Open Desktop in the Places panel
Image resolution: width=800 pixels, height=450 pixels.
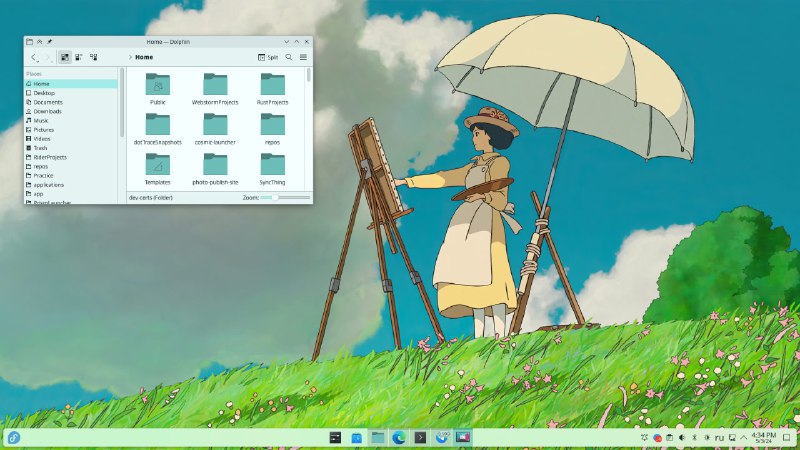click(71, 93)
